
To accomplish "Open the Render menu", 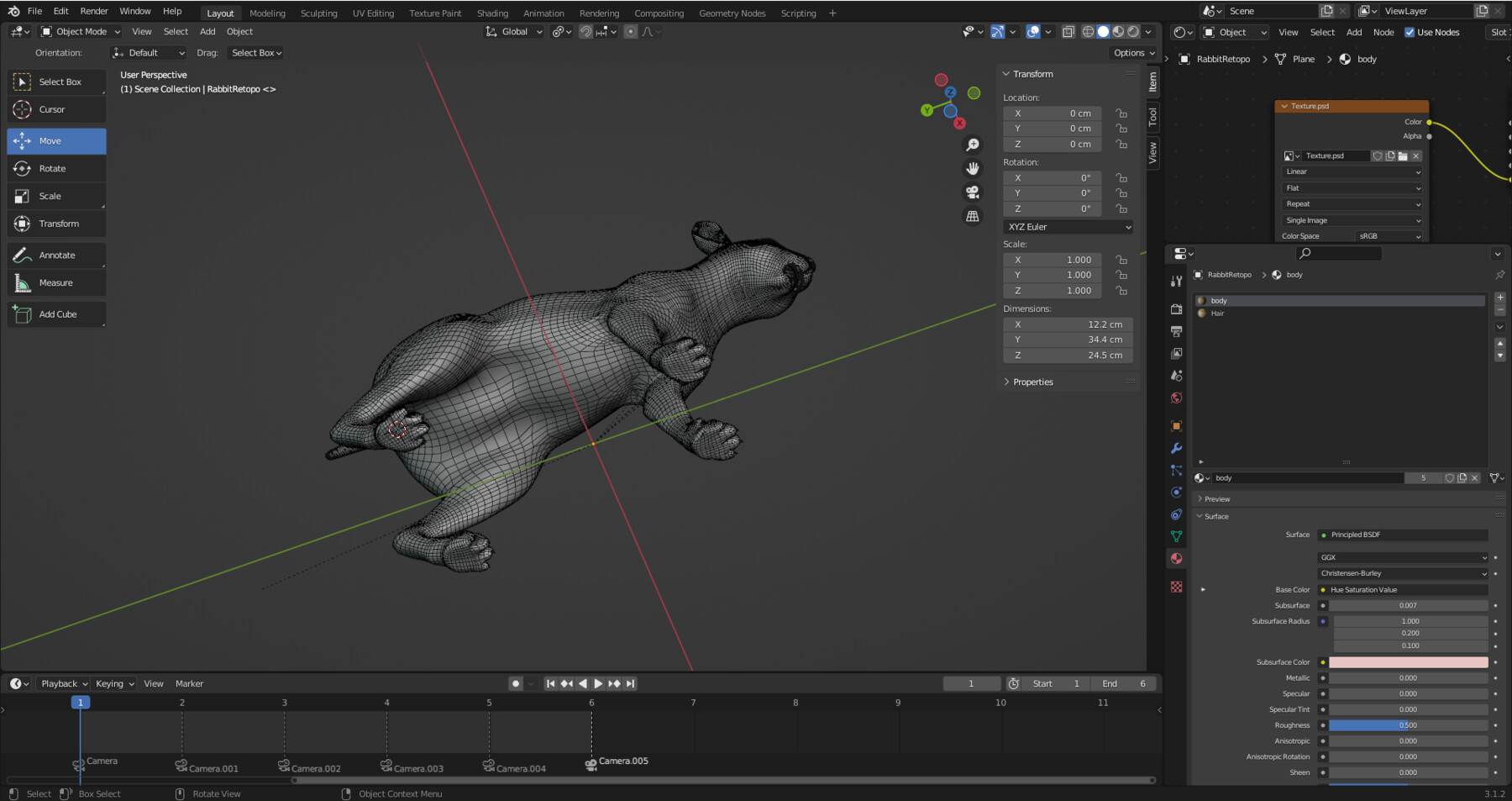I will [93, 11].
